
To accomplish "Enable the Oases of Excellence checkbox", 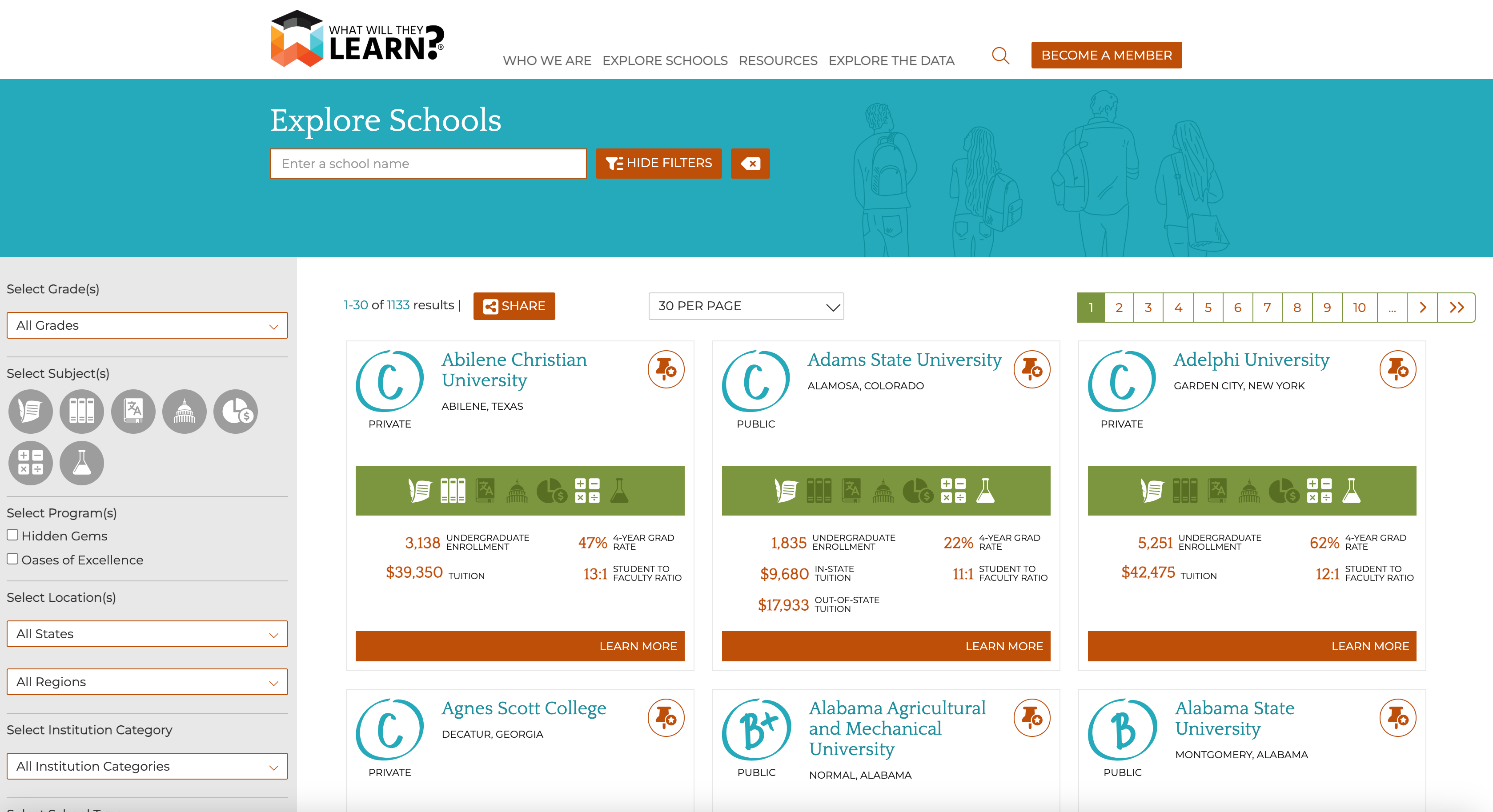I will pos(13,559).
